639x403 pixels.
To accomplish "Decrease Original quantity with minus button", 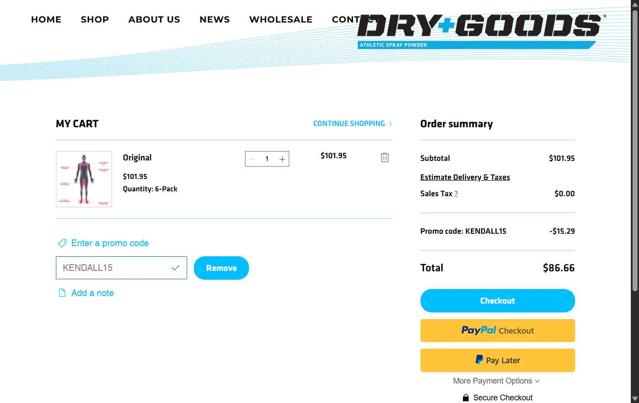I will coord(252,159).
